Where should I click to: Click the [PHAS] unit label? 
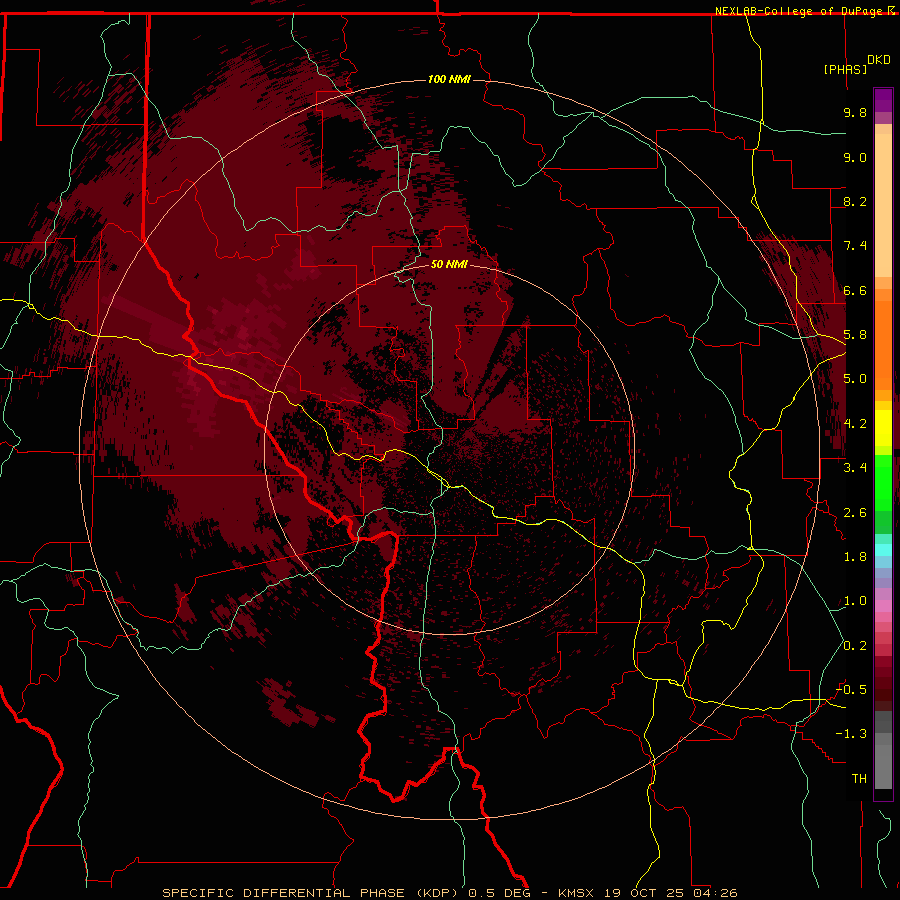pos(845,69)
